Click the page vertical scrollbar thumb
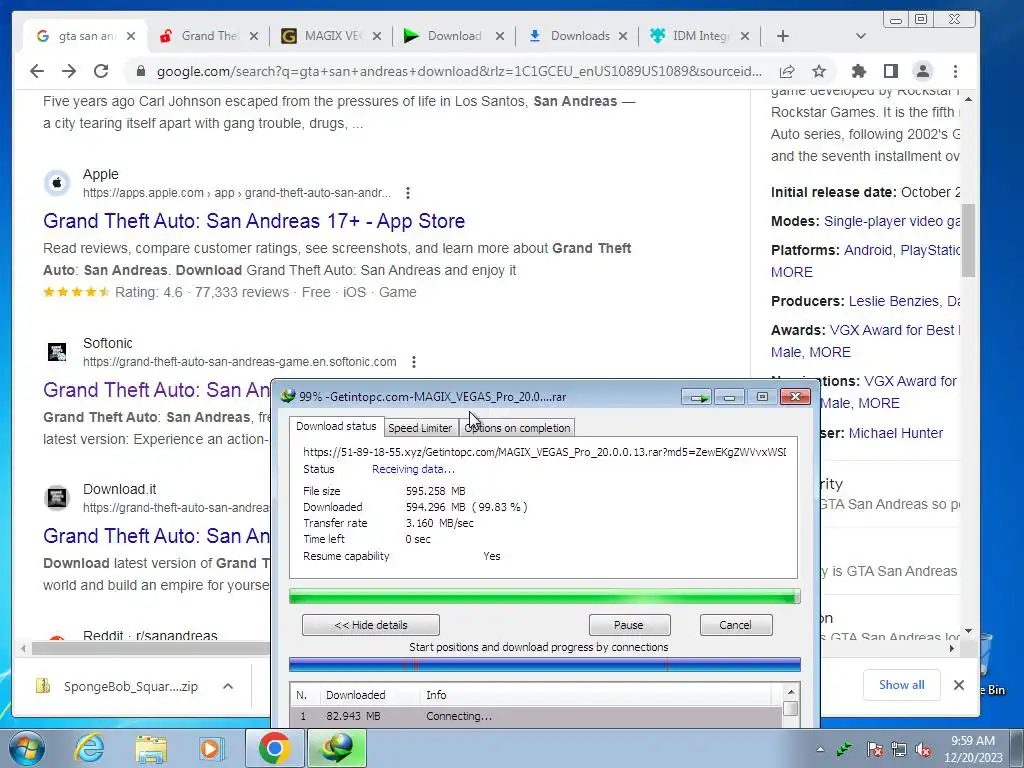The height and width of the screenshot is (768, 1024). pyautogui.click(x=968, y=240)
